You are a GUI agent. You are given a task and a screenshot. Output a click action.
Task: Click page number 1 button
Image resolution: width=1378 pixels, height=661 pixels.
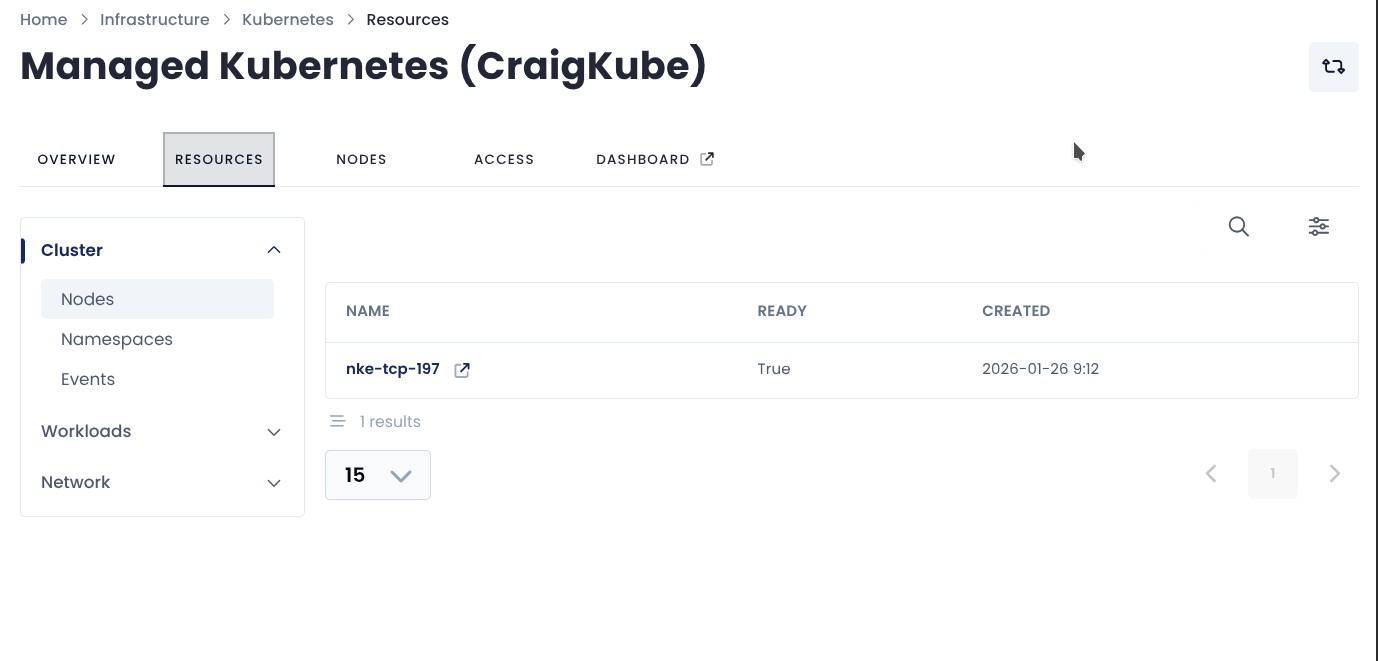pyautogui.click(x=1272, y=474)
